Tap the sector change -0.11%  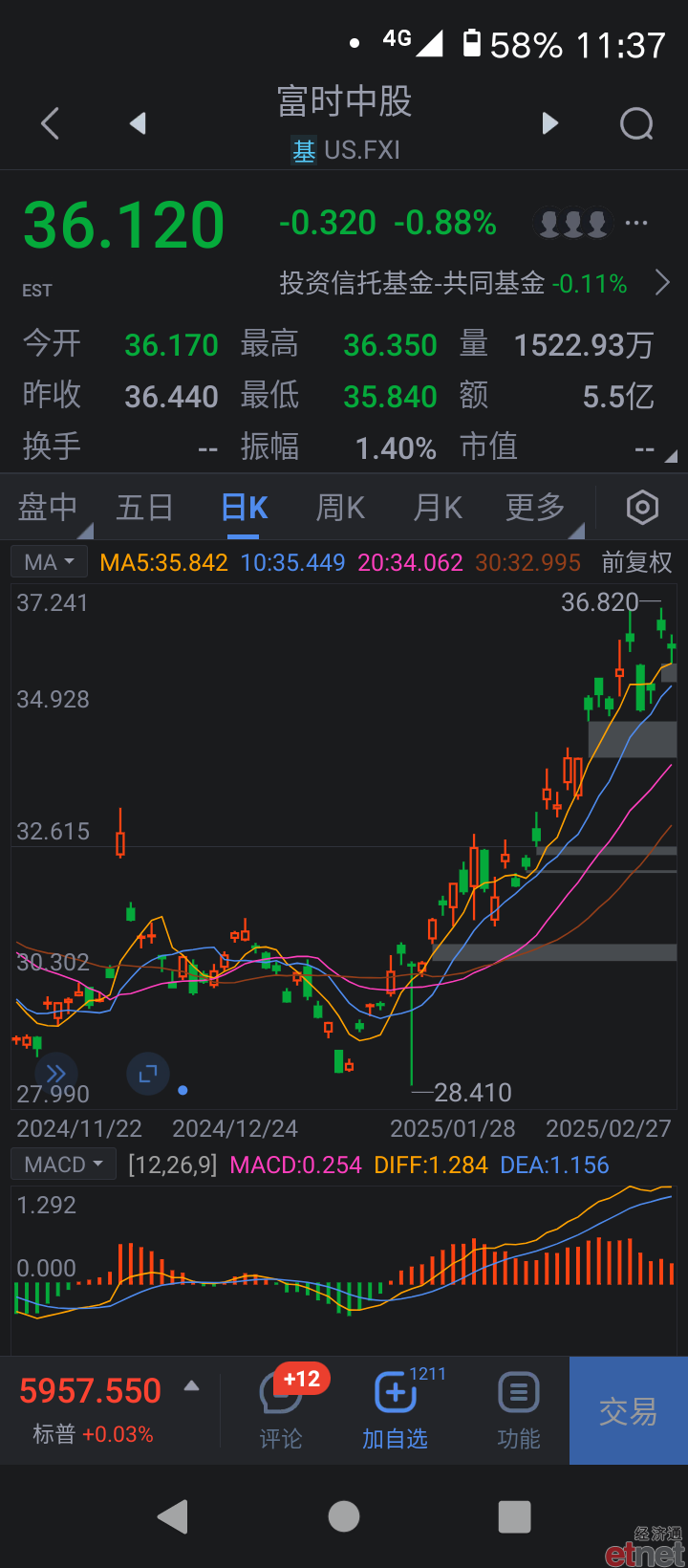(x=590, y=283)
